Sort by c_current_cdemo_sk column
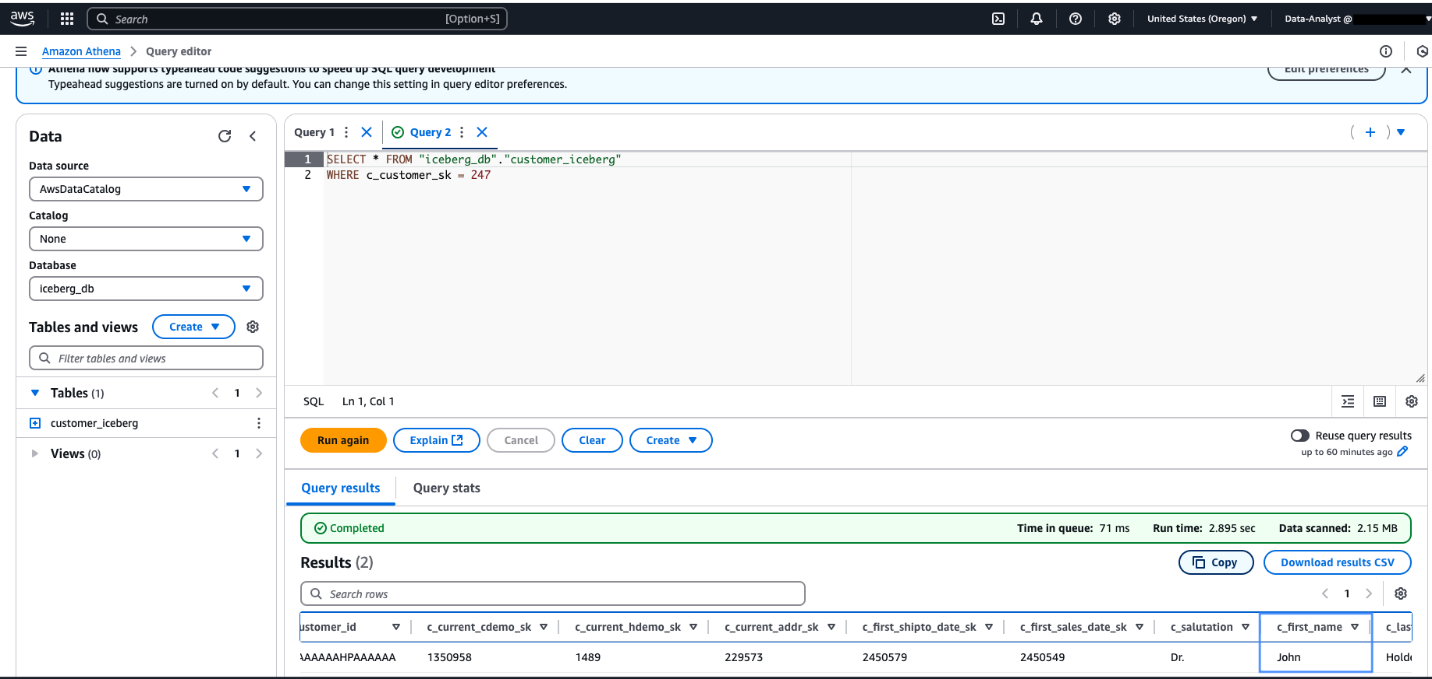 (543, 627)
